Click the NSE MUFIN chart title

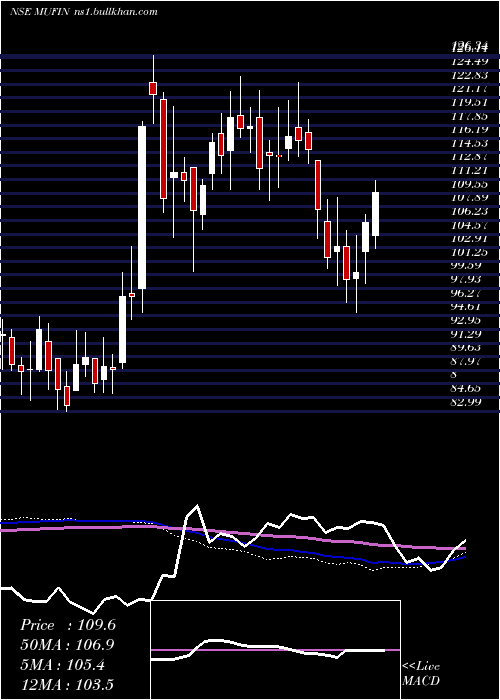pos(83,12)
